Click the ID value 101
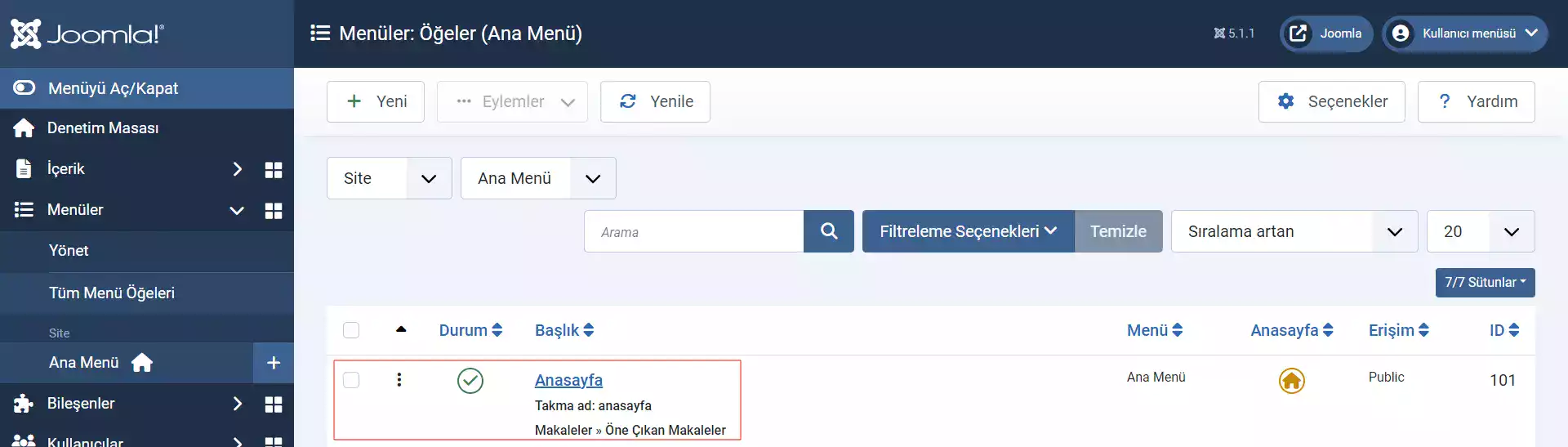This screenshot has height=447, width=1568. pyautogui.click(x=1503, y=380)
